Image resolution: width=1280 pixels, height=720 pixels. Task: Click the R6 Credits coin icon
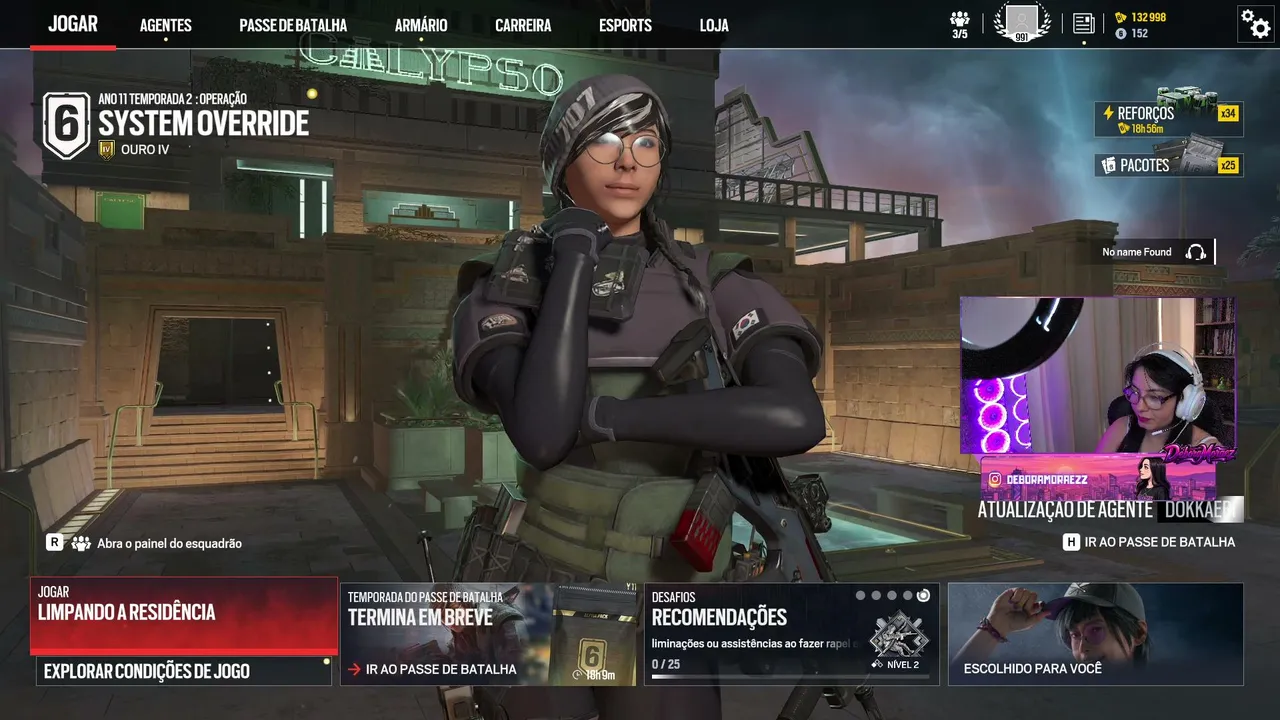(1121, 34)
